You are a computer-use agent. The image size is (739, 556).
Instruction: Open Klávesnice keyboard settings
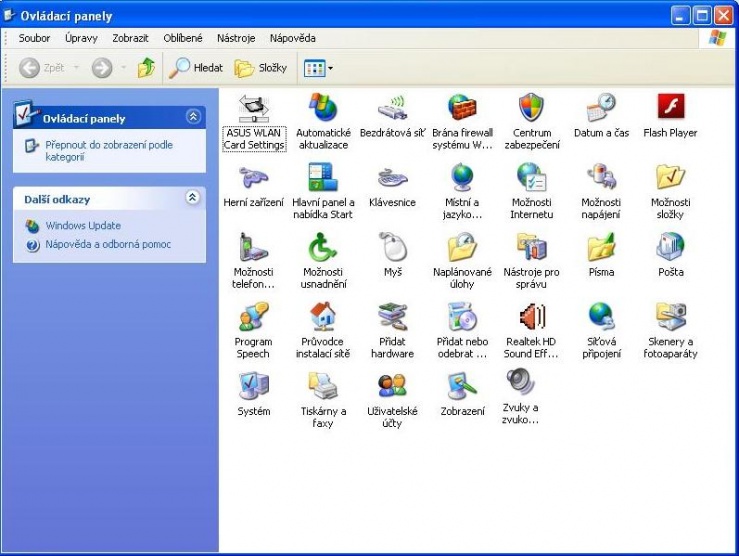click(x=392, y=178)
